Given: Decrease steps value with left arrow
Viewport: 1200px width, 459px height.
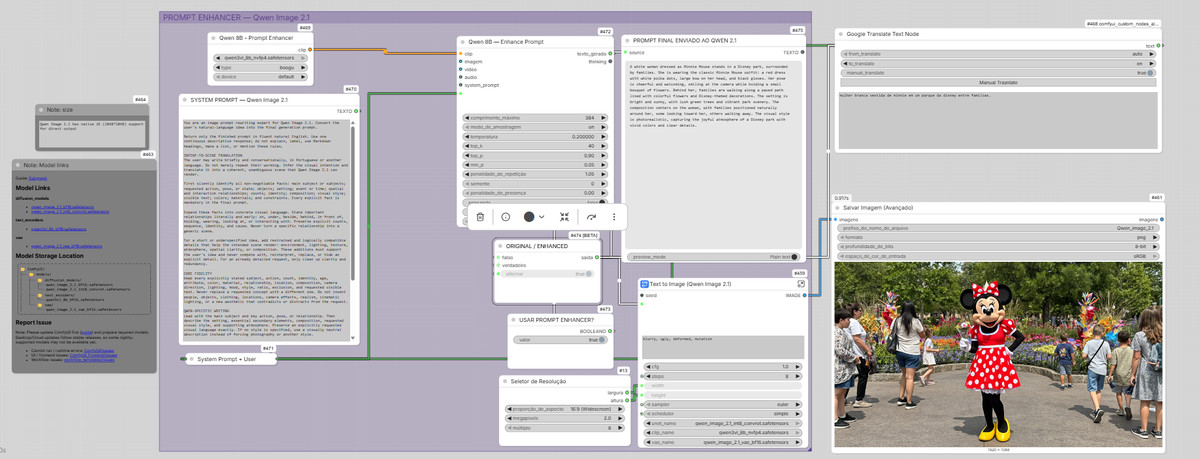Looking at the screenshot, I should (x=648, y=376).
